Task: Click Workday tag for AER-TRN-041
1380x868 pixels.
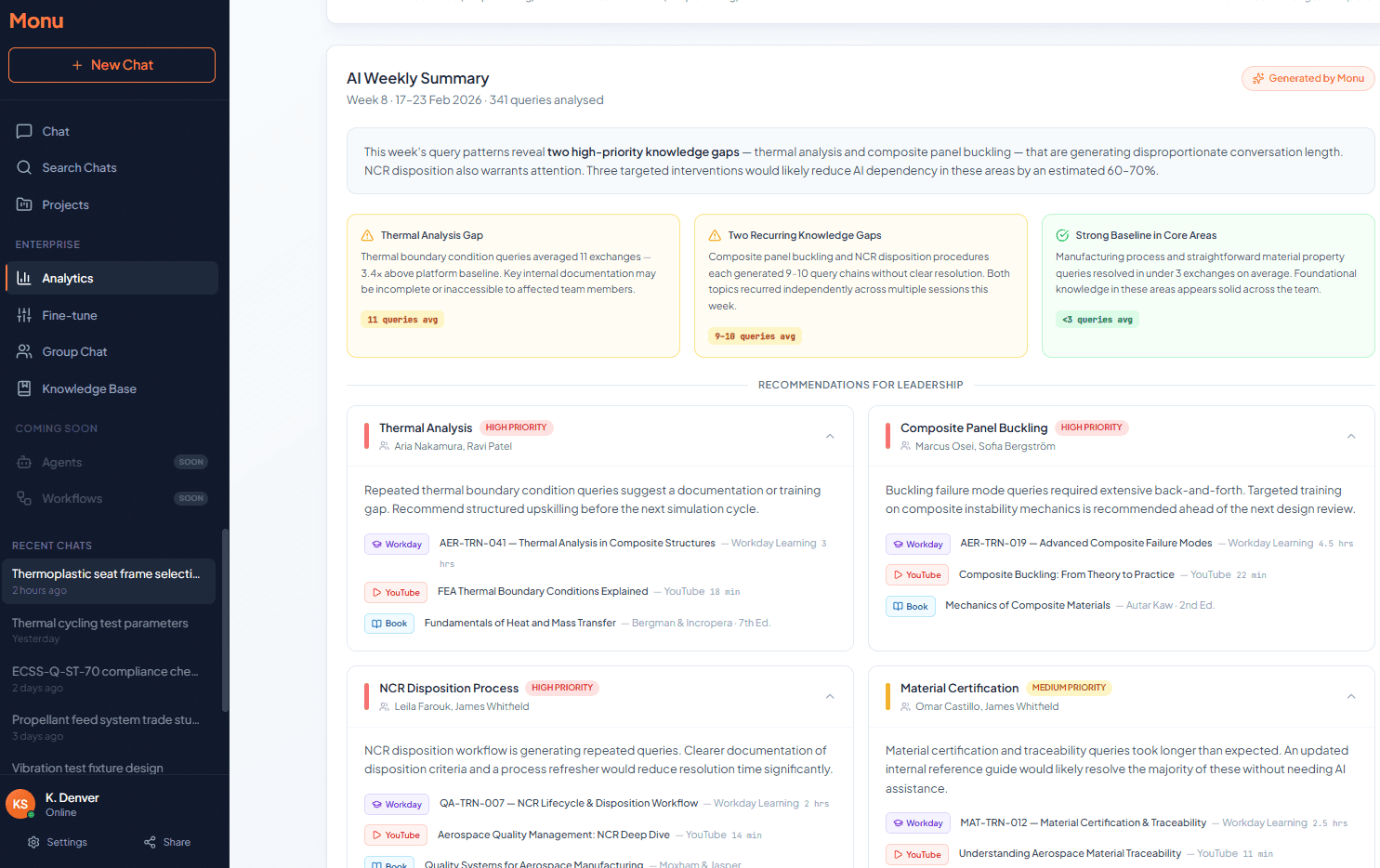Action: coord(397,545)
